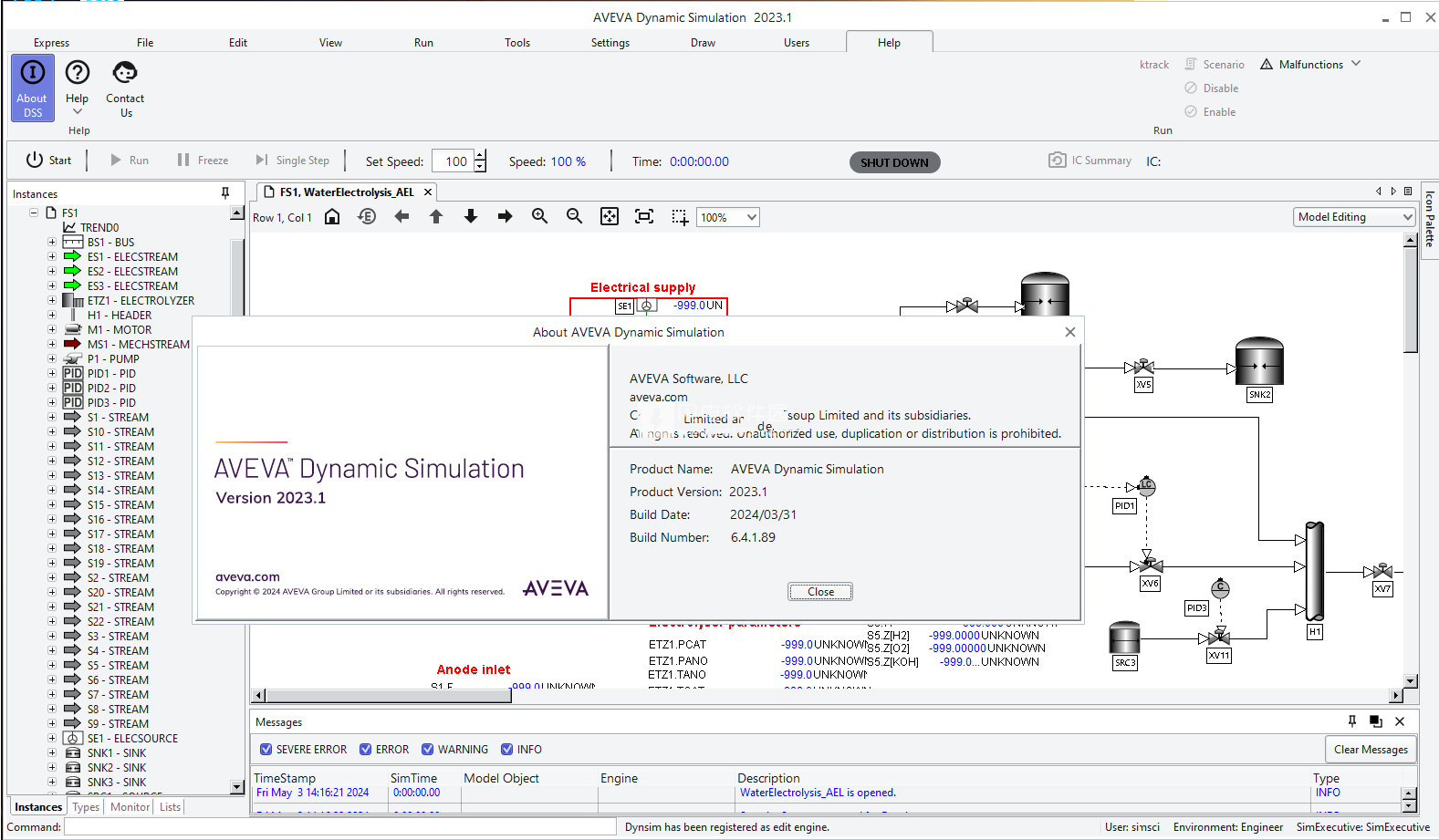This screenshot has width=1439, height=840.
Task: Increase the Set Speed stepper
Action: [x=481, y=155]
